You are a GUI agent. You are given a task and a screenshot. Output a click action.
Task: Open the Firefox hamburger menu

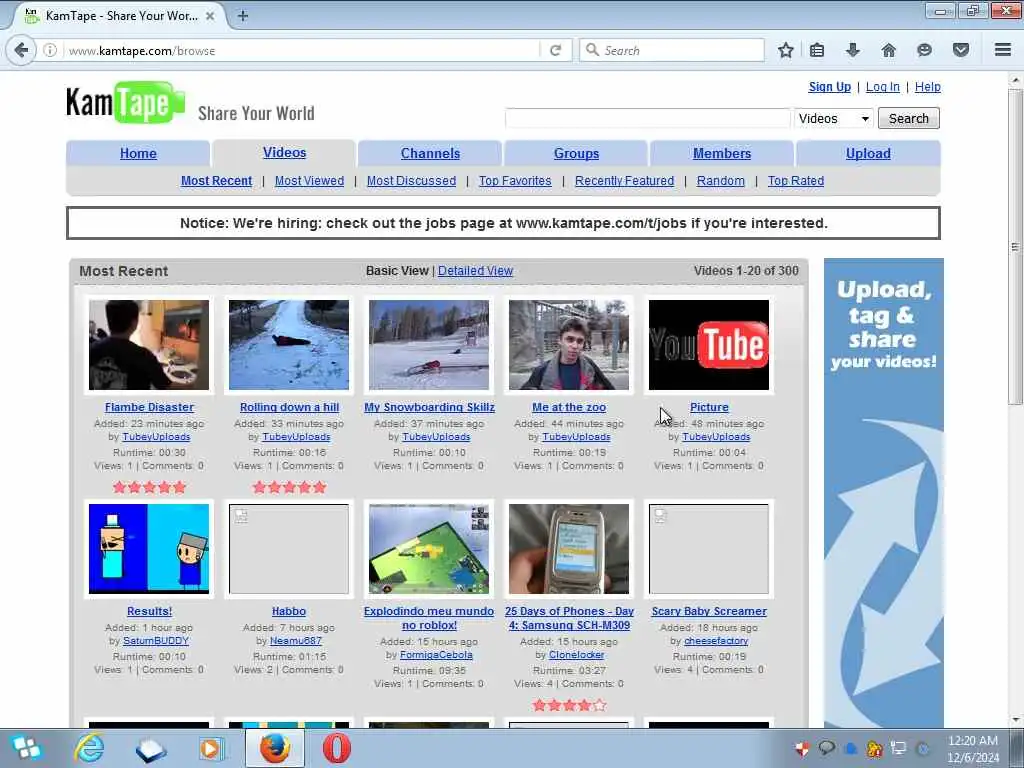1003,50
